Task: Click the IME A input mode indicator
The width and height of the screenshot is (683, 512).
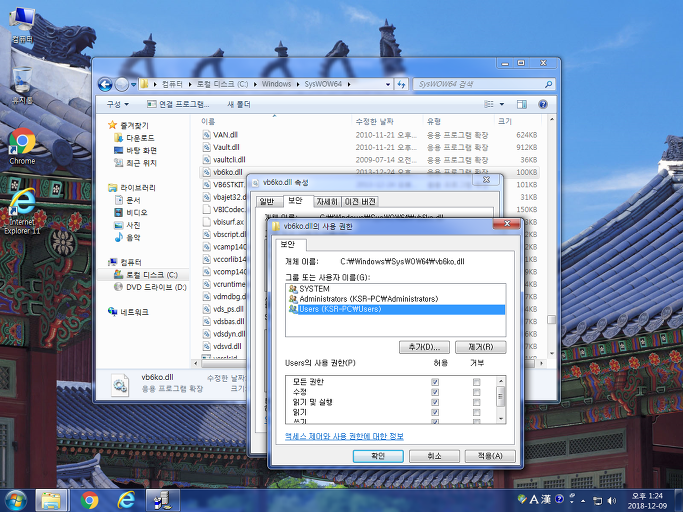Action: [x=534, y=499]
